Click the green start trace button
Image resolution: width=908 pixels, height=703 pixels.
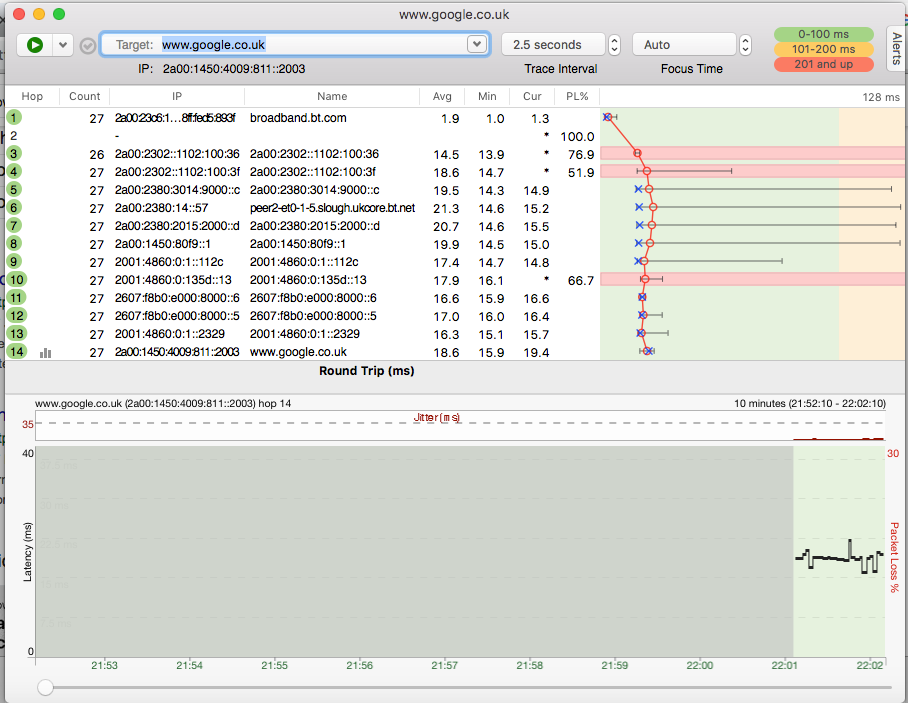point(35,45)
